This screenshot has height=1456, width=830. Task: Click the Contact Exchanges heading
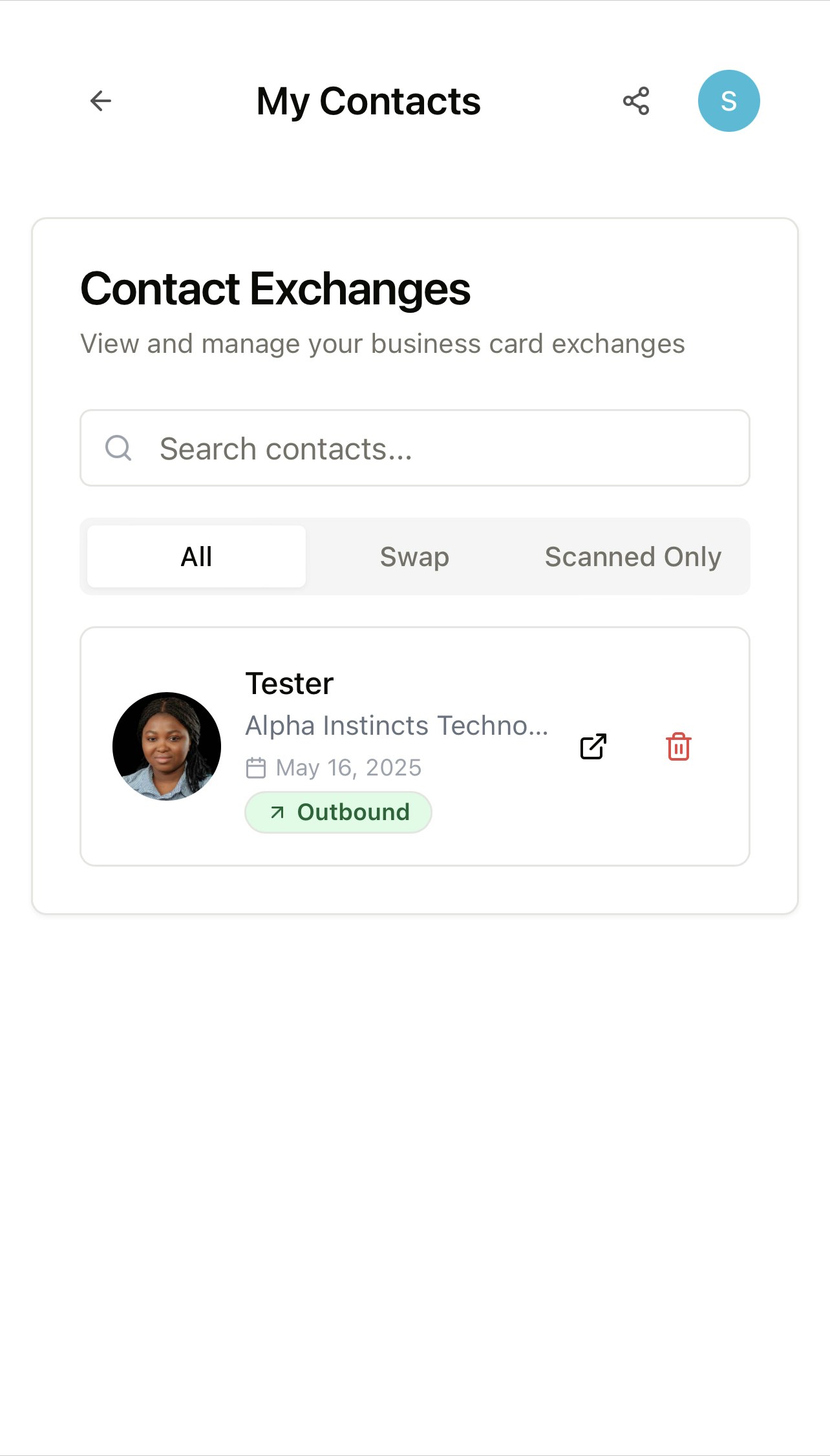pyautogui.click(x=275, y=289)
